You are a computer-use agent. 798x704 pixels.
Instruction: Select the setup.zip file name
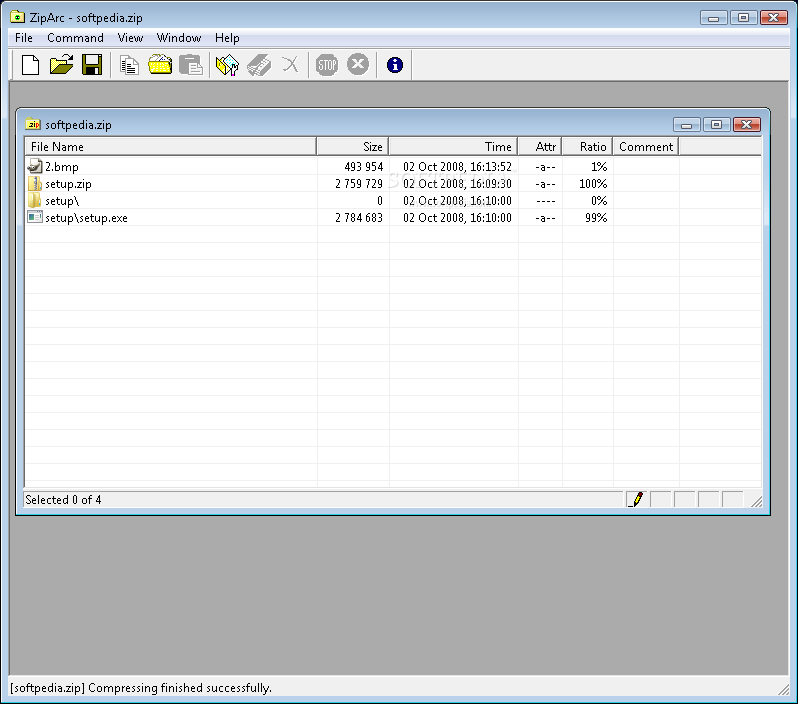[x=68, y=184]
